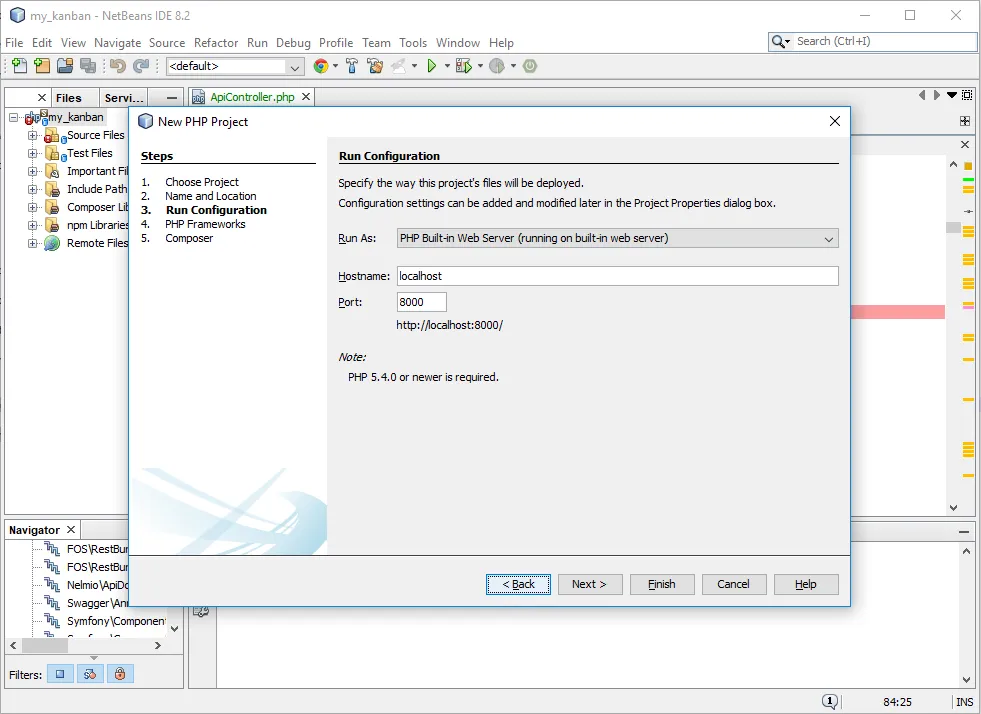This screenshot has height=714, width=981.
Task: Select the ApiController.php editor tab
Action: pyautogui.click(x=252, y=97)
